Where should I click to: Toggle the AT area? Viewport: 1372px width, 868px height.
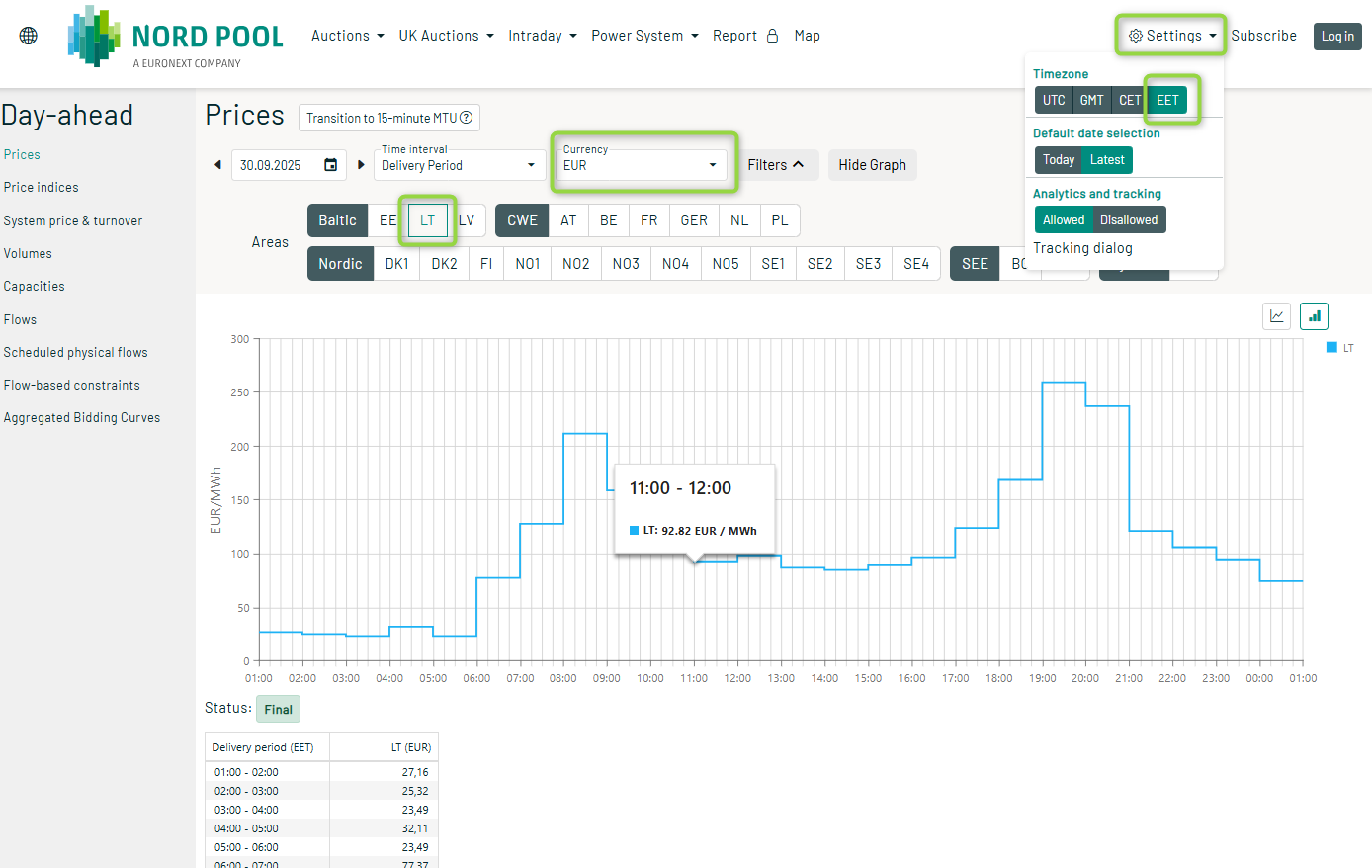coord(568,220)
